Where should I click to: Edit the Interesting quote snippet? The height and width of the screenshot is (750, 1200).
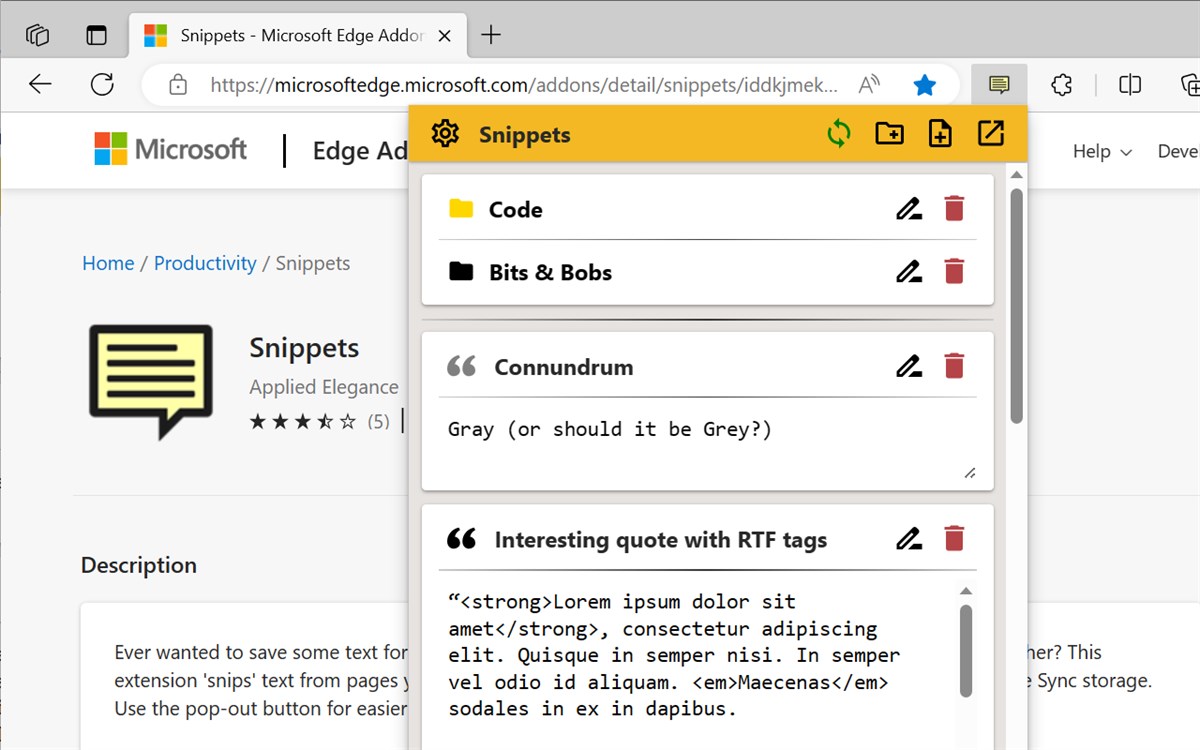(x=908, y=538)
